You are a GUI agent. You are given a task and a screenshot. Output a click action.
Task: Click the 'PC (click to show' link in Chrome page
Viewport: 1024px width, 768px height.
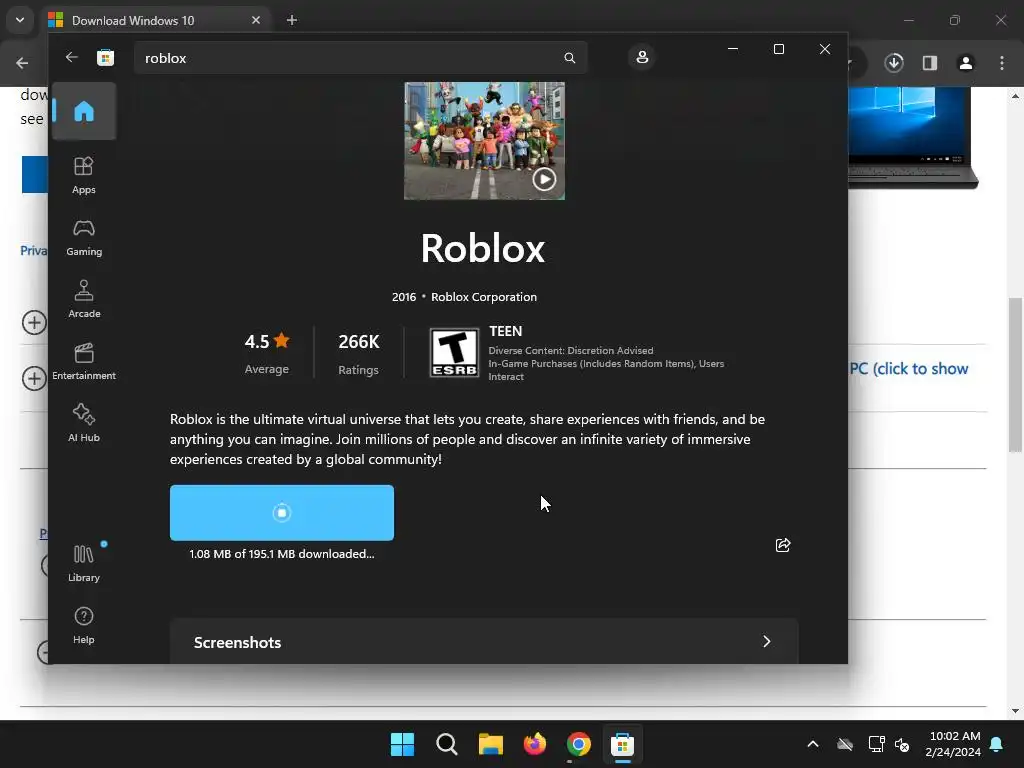click(908, 368)
